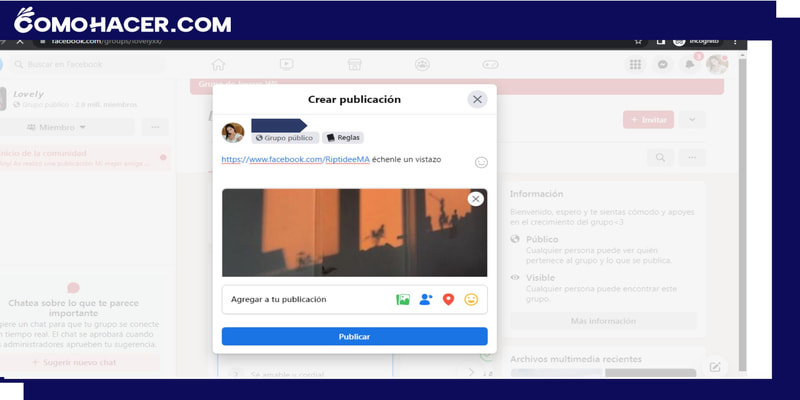The image size is (800, 400).
Task: Click the Buscar en Facebook search field
Action: pyautogui.click(x=88, y=64)
